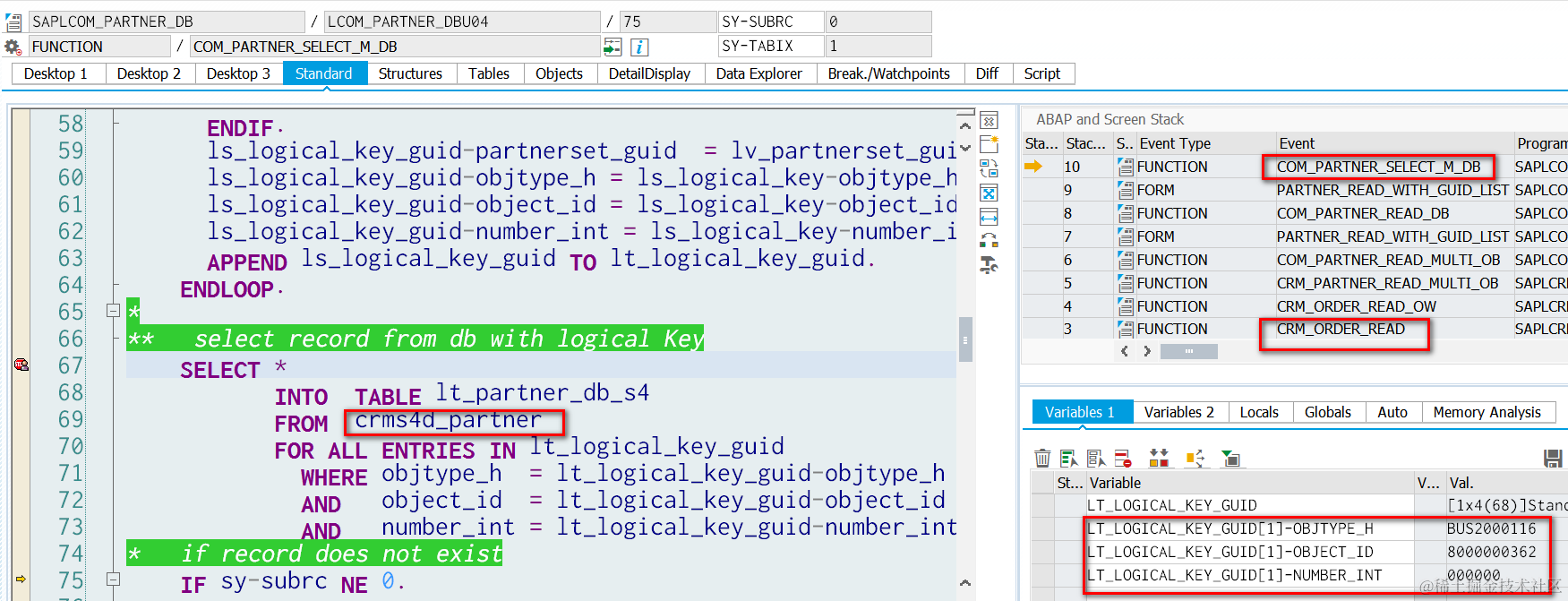The width and height of the screenshot is (1568, 601).
Task: Click the green triangle filter icon
Action: pyautogui.click(x=1231, y=459)
